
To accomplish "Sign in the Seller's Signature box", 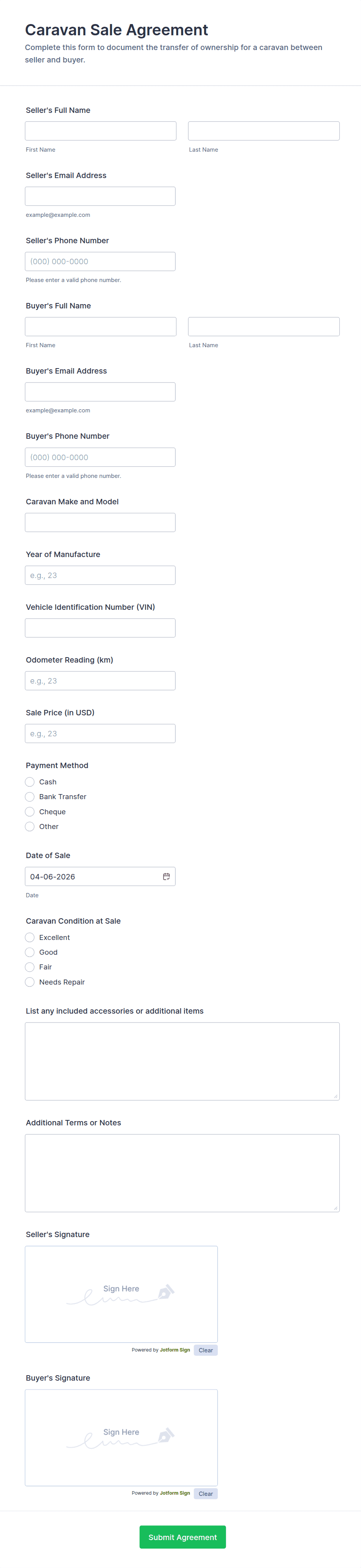I will click(121, 1293).
